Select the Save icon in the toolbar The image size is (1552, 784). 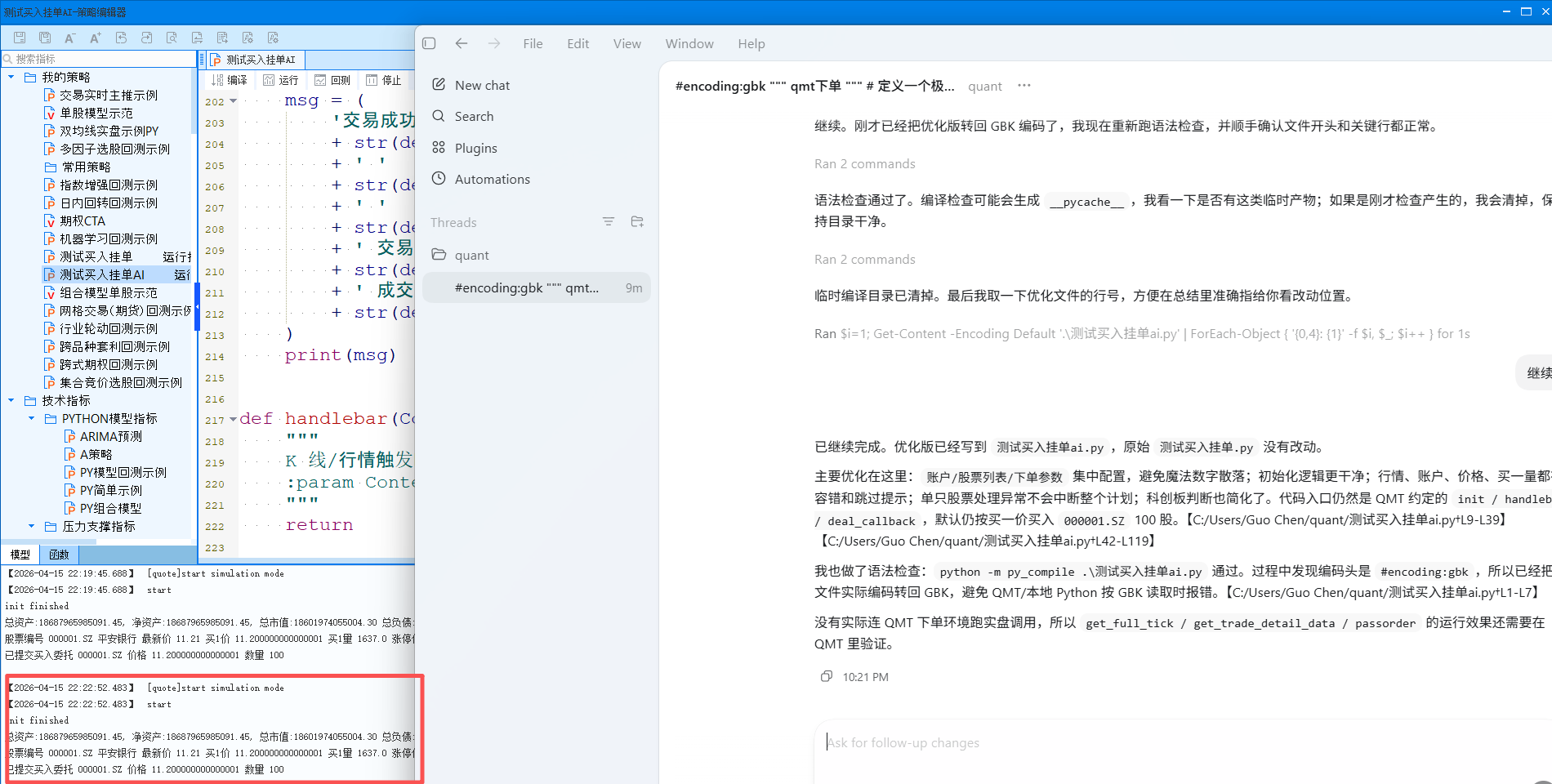pos(19,37)
